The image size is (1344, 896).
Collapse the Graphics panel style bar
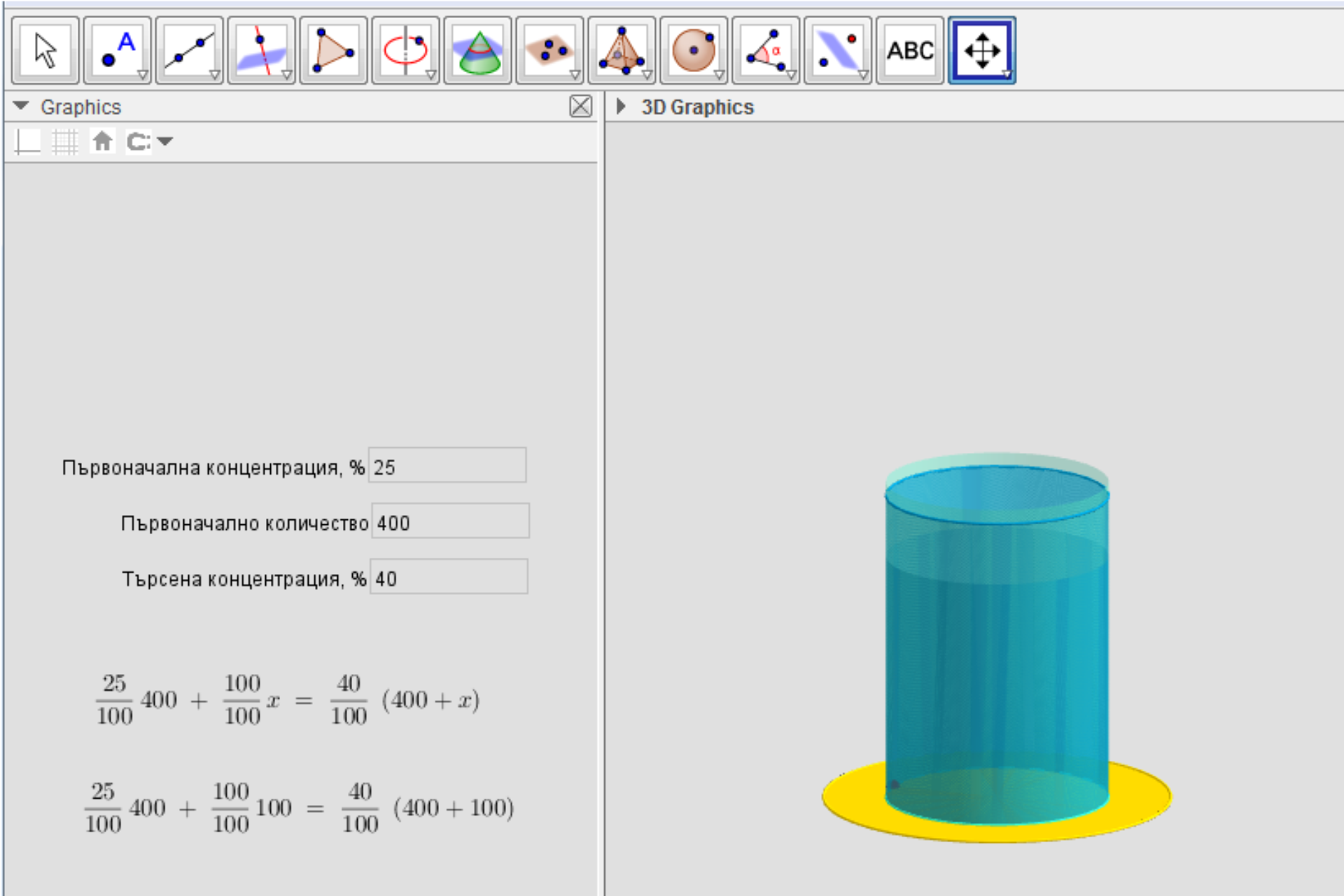(x=21, y=106)
